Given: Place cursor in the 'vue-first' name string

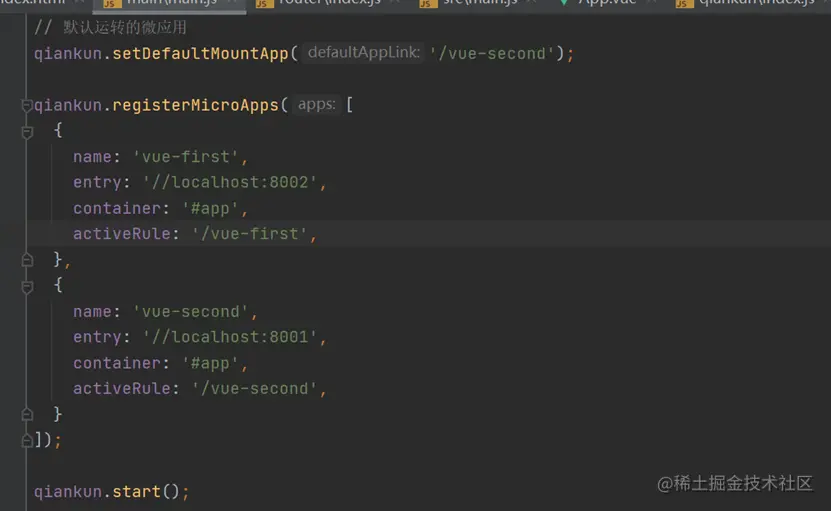Looking at the screenshot, I should pyautogui.click(x=185, y=157).
